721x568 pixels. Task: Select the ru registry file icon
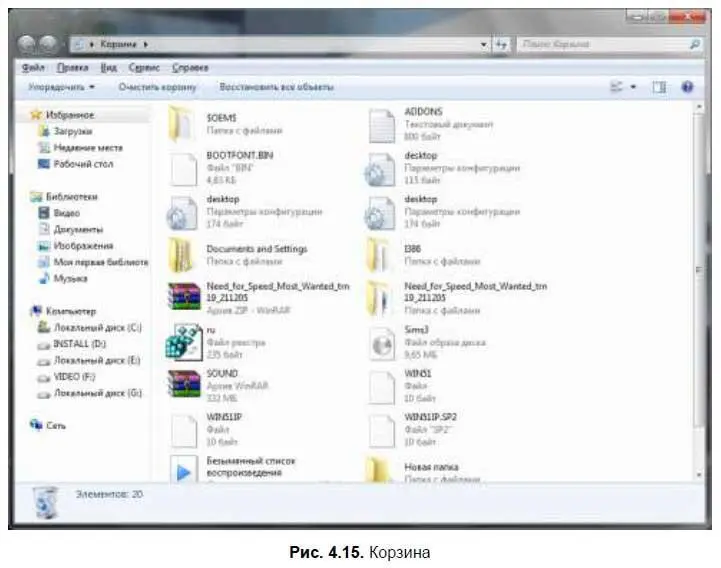coord(183,341)
